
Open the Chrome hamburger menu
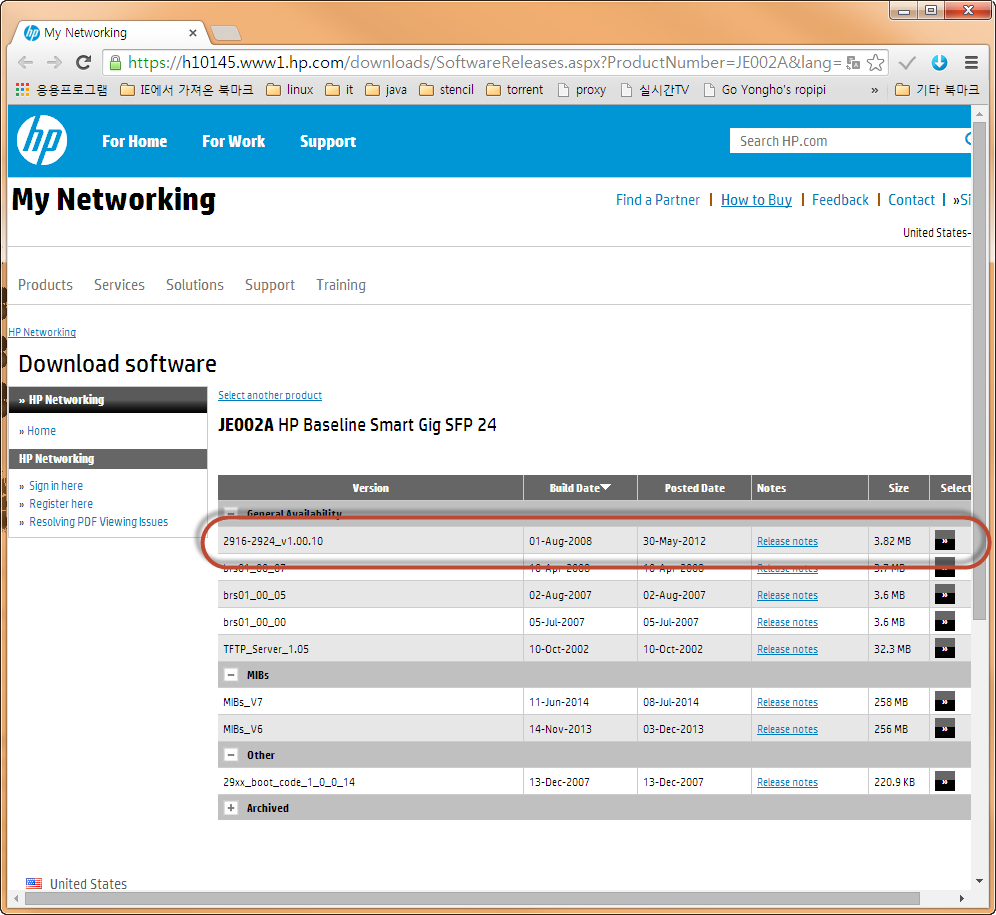(x=971, y=62)
